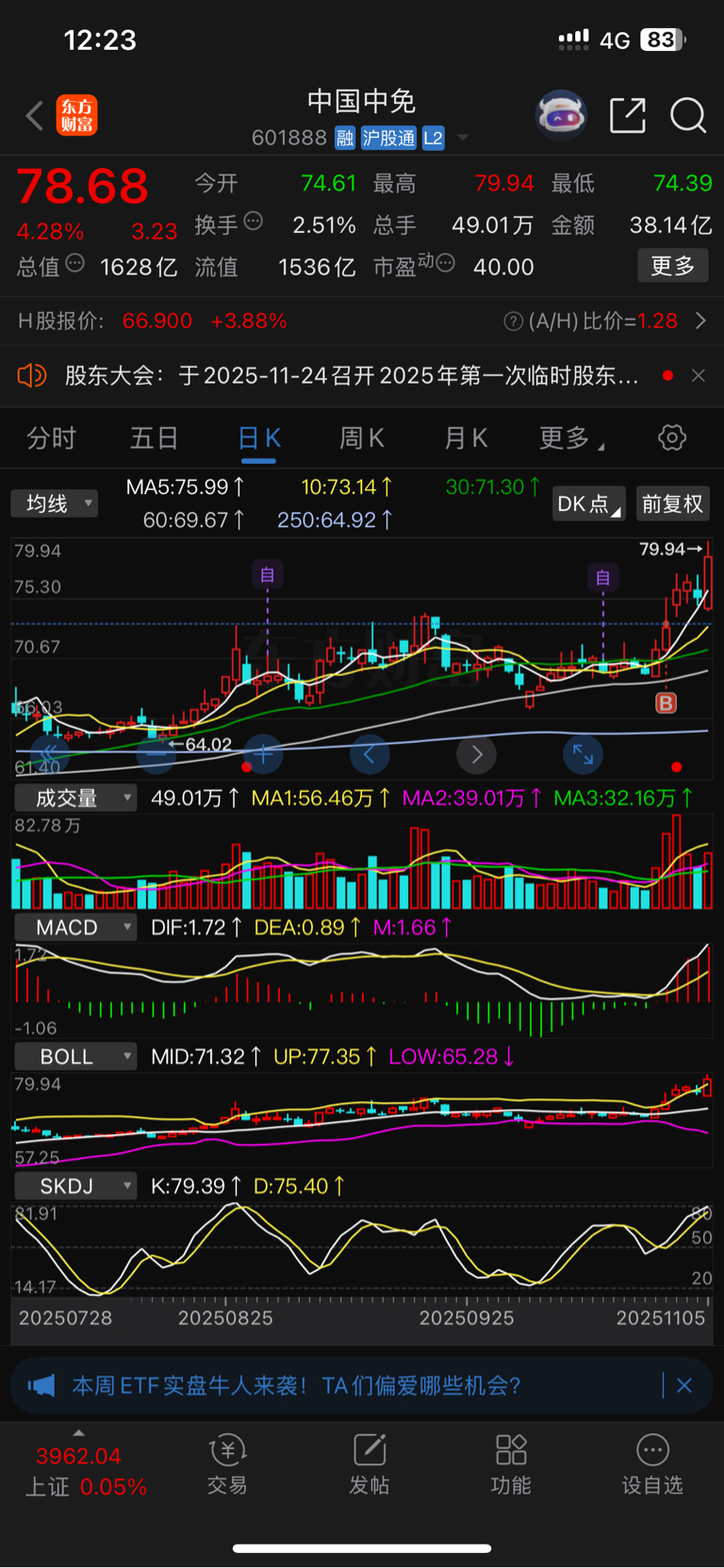Open the 发帖 post button

tap(370, 1465)
